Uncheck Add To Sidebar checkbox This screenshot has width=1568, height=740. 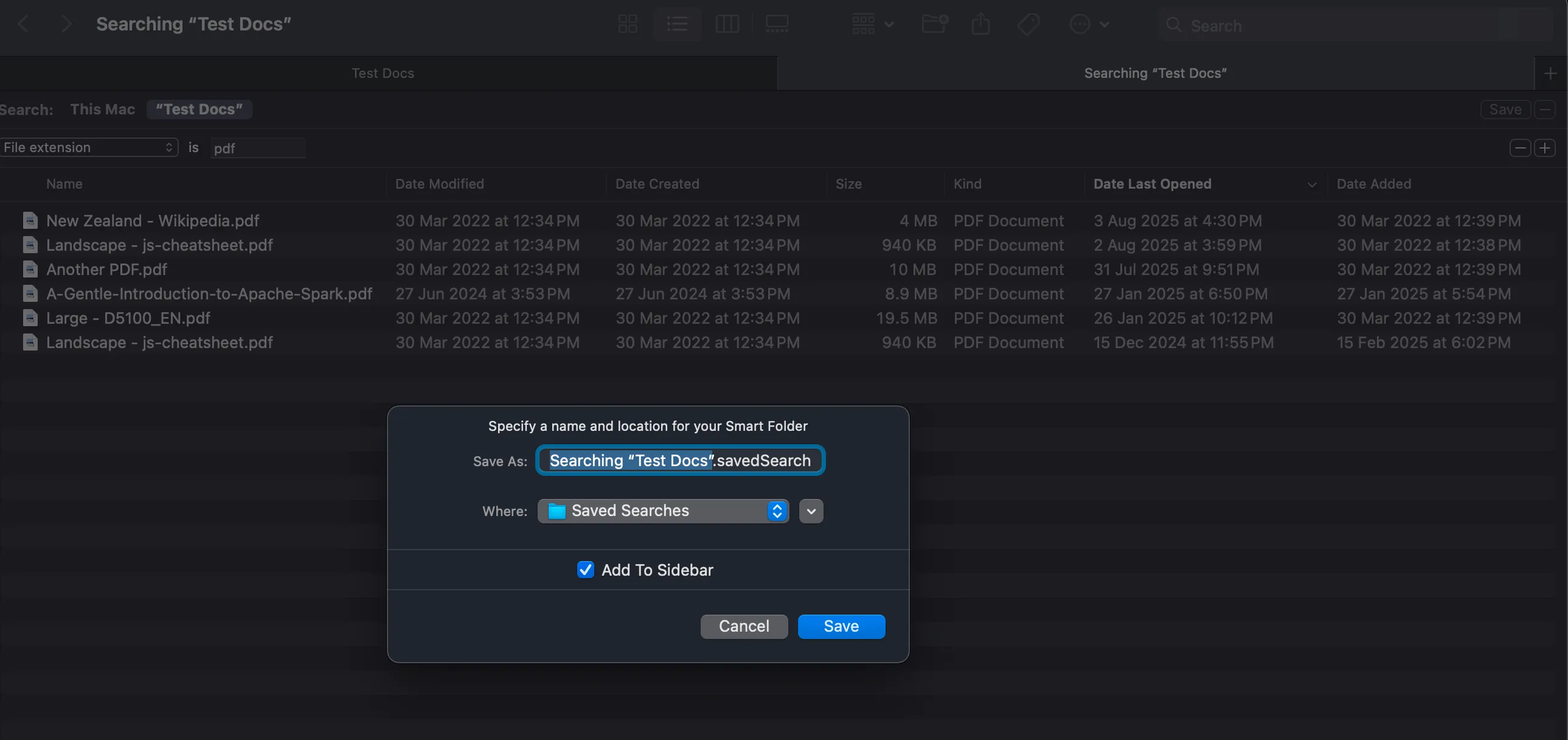pos(585,570)
